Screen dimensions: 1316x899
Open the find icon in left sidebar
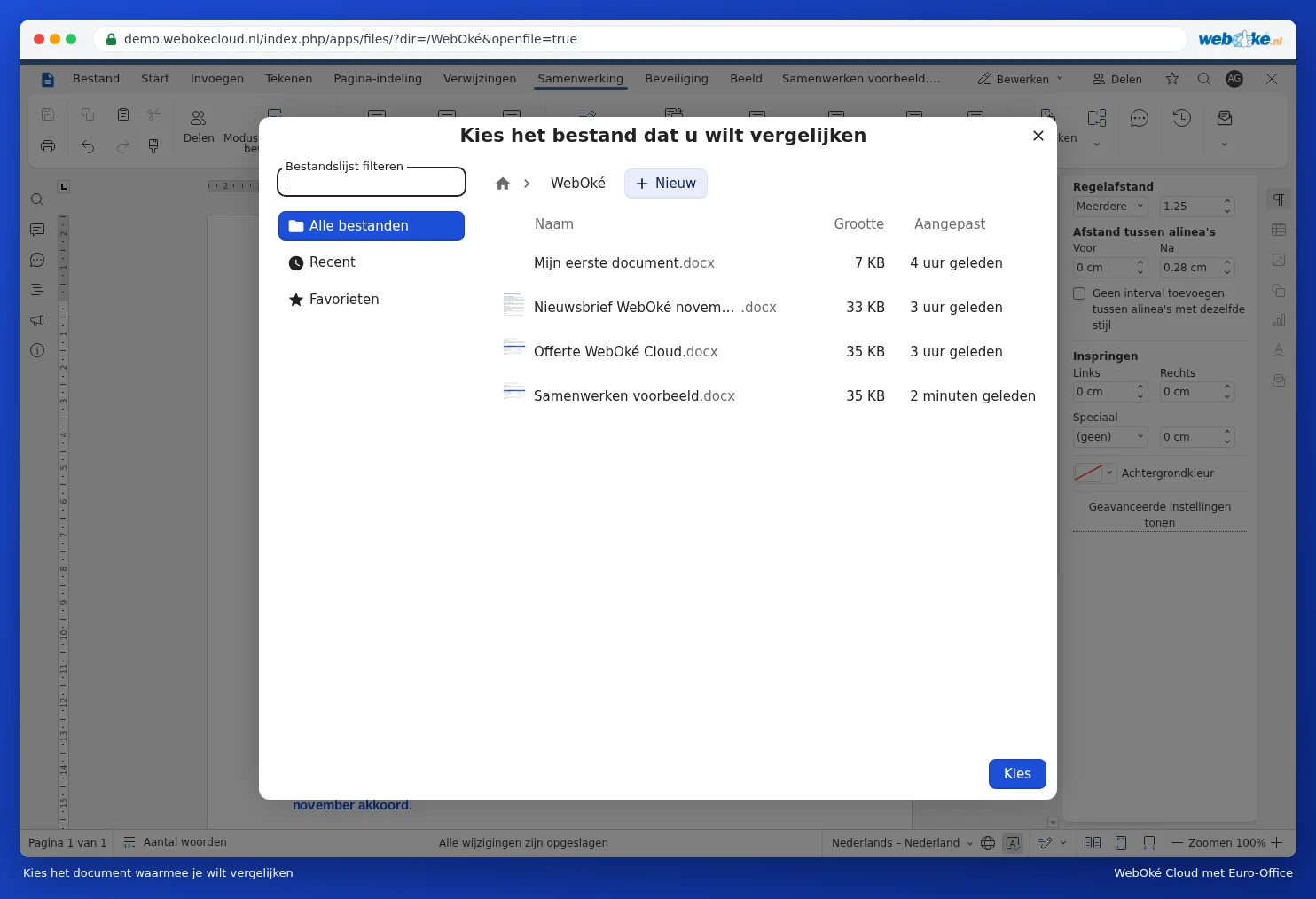pyautogui.click(x=37, y=200)
